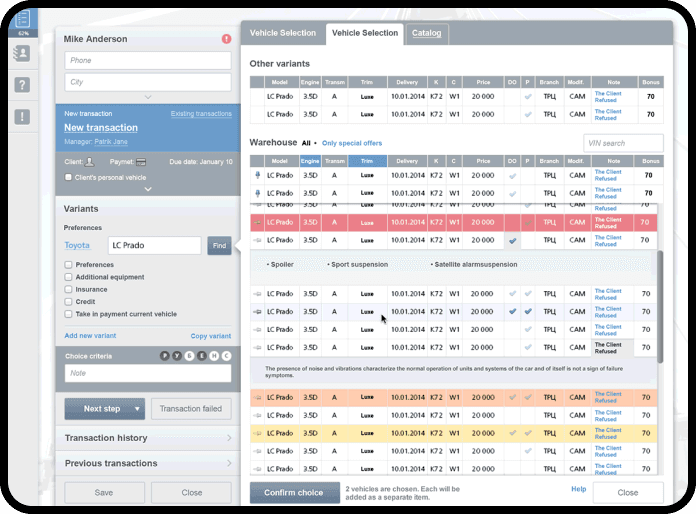Click the Note field under Choice criteria
The height and width of the screenshot is (514, 696).
[148, 373]
